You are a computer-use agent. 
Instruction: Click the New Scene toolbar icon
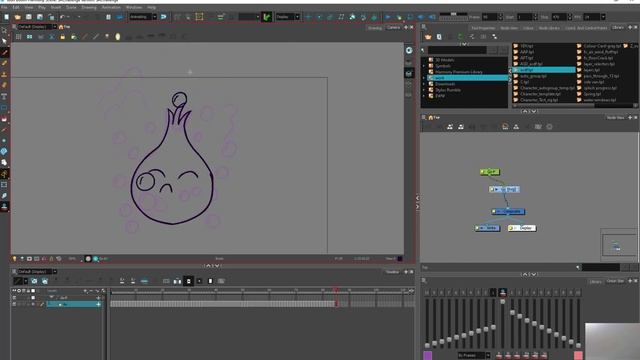tap(7, 17)
